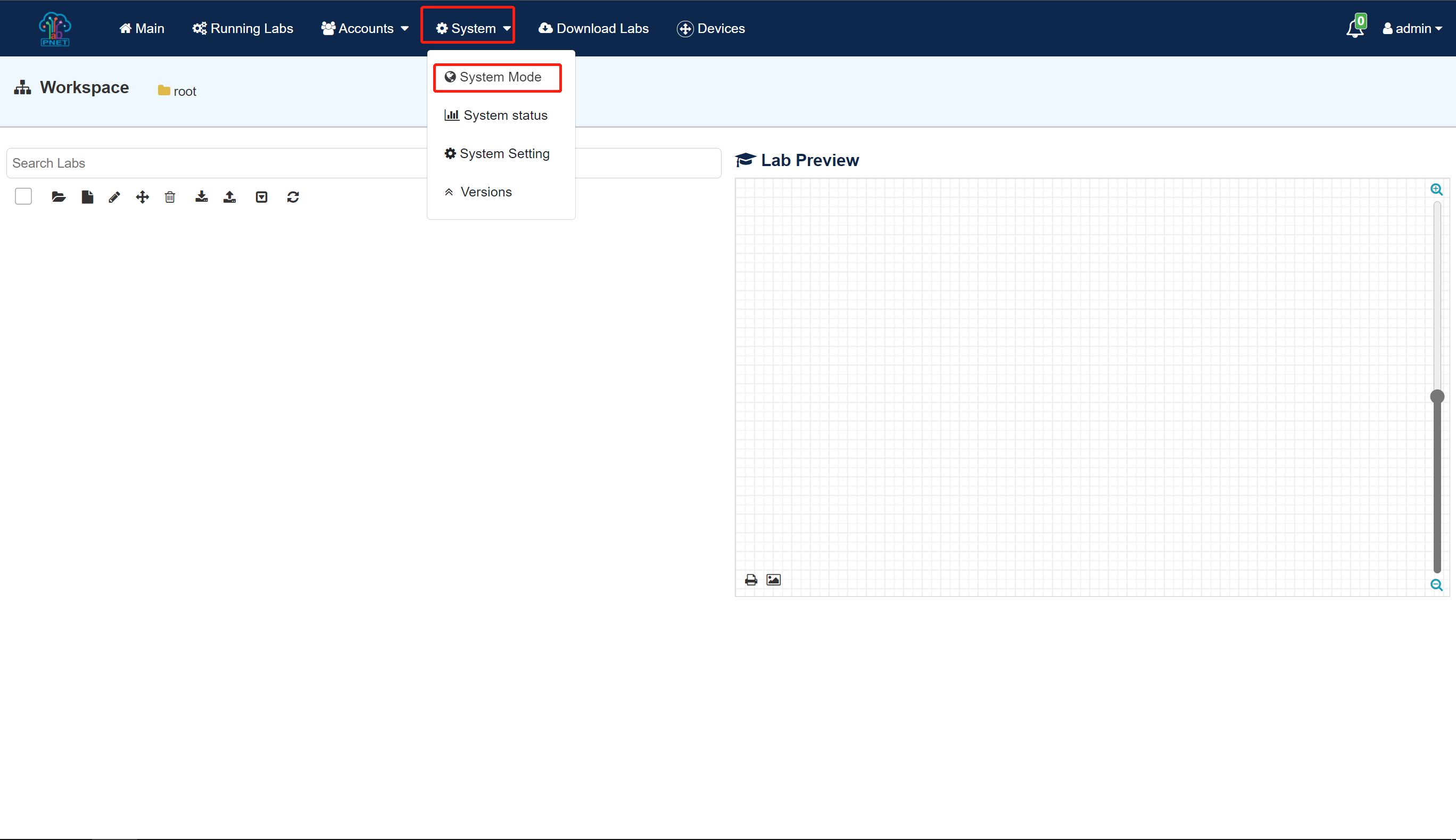Click the open folder icon in toolbar
This screenshot has width=1456, height=840.
57,197
